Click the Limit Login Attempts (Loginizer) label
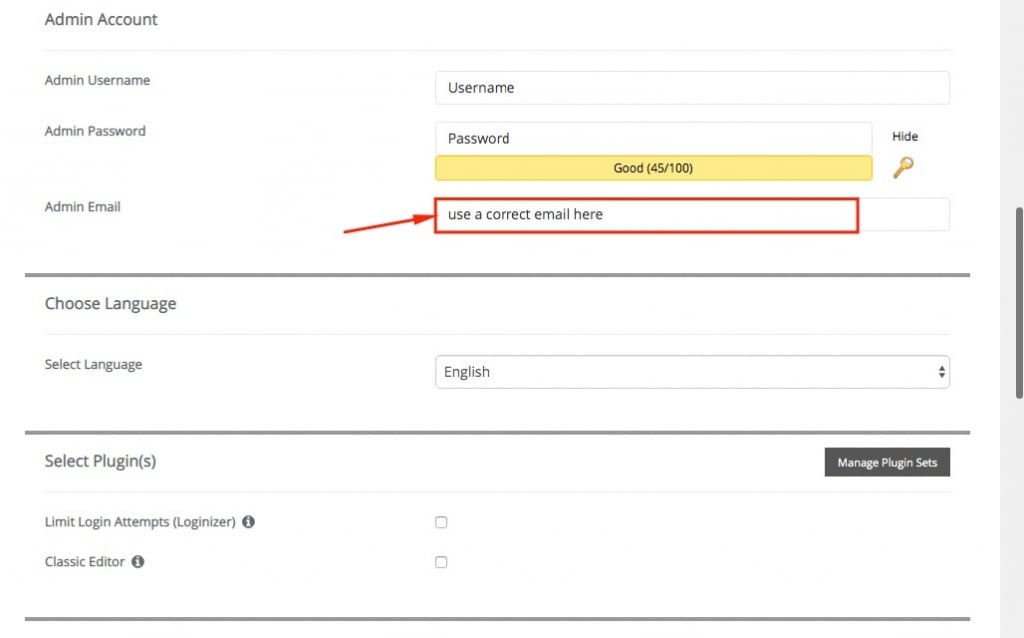Image resolution: width=1024 pixels, height=638 pixels. click(x=140, y=522)
